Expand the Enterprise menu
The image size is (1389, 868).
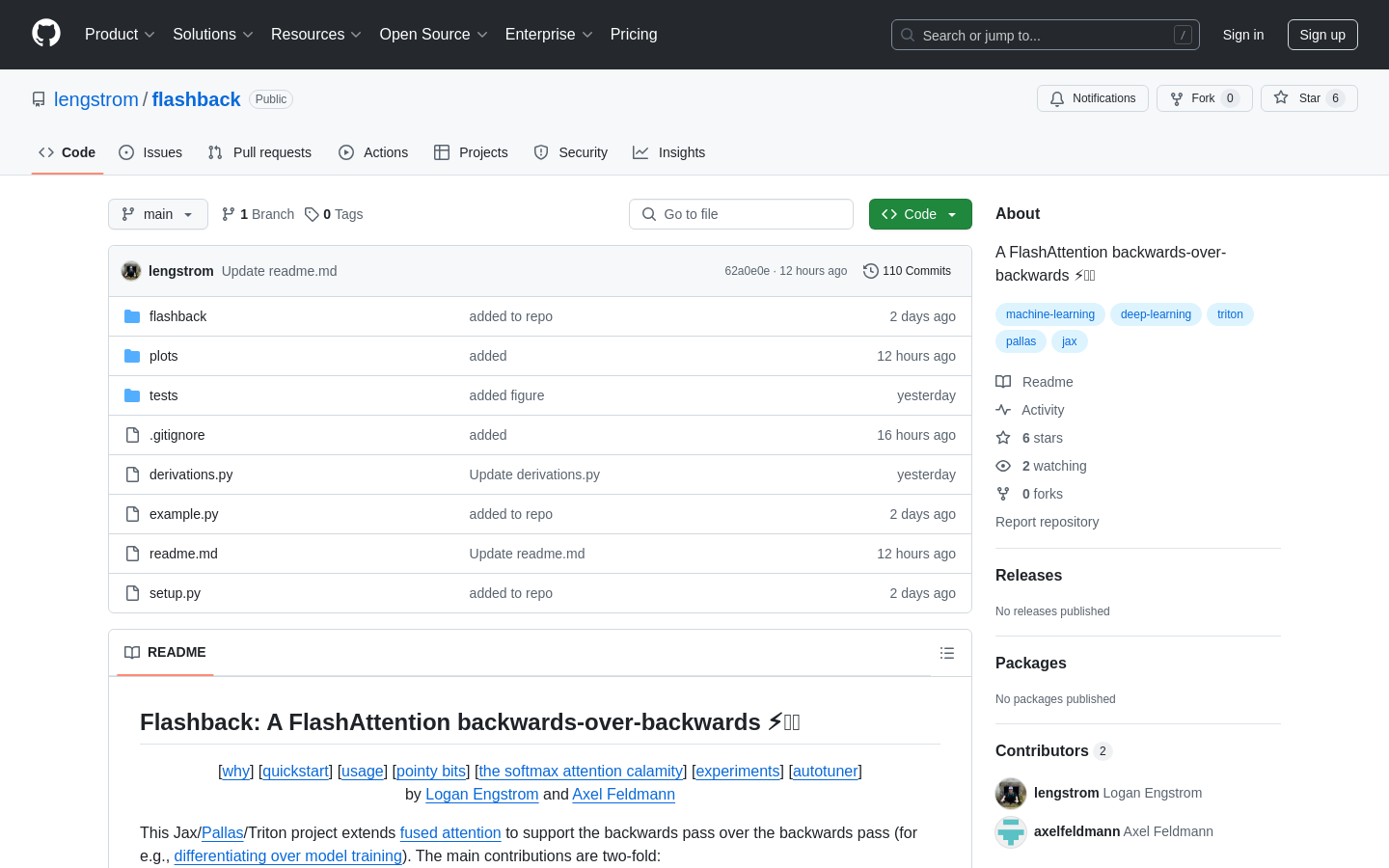point(549,35)
